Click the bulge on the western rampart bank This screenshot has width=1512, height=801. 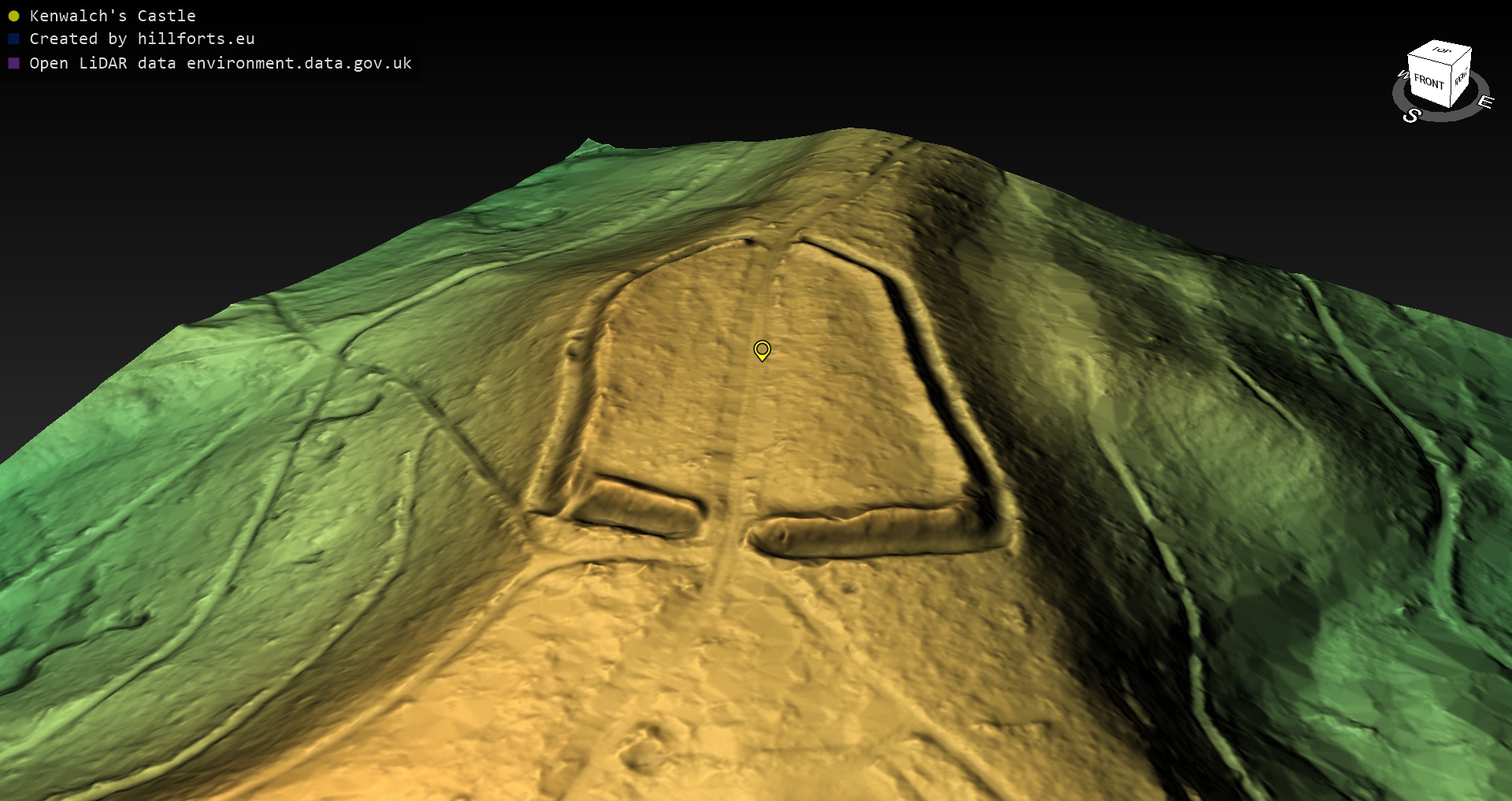[575, 347]
